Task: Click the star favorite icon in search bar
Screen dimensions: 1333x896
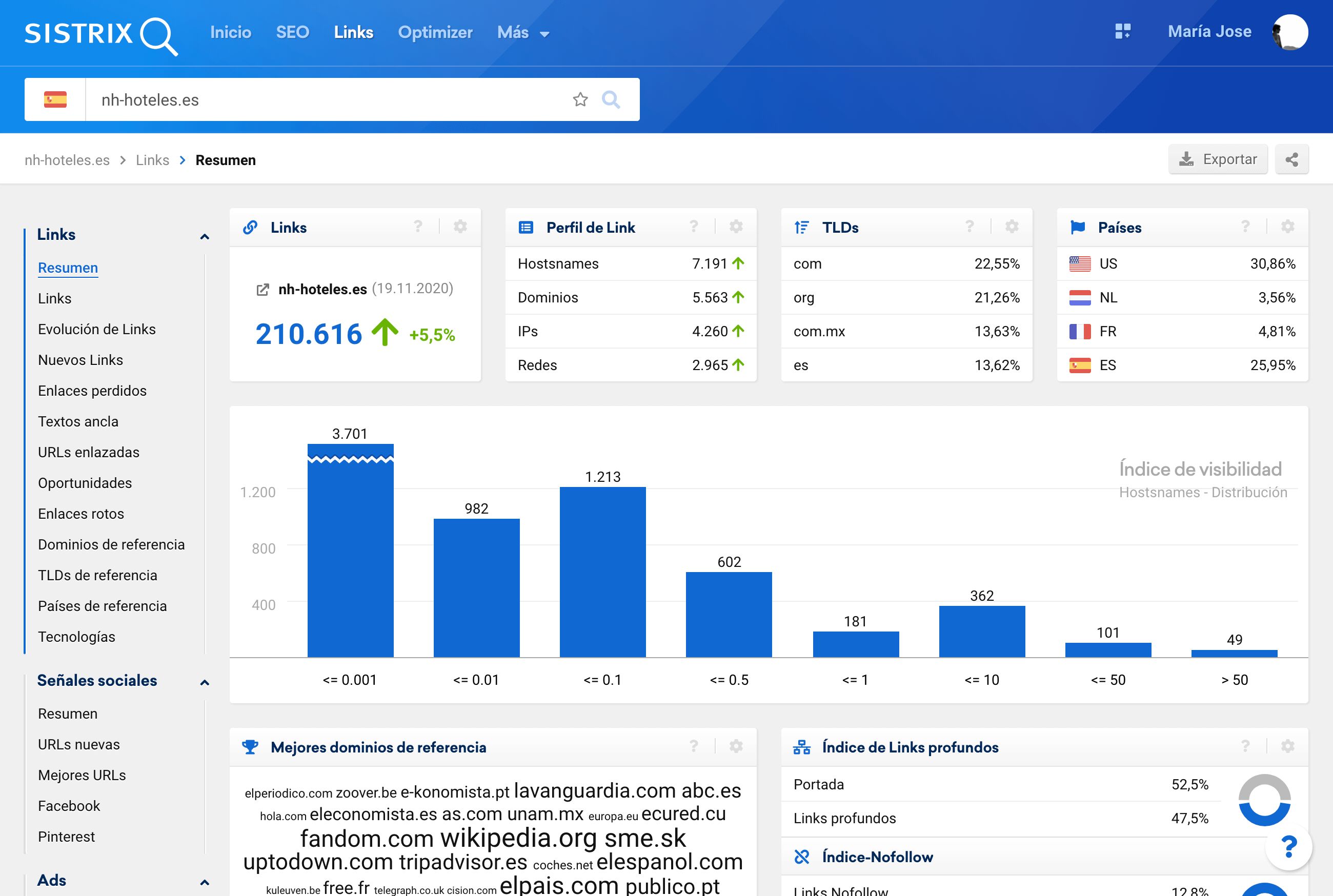Action: pyautogui.click(x=580, y=99)
